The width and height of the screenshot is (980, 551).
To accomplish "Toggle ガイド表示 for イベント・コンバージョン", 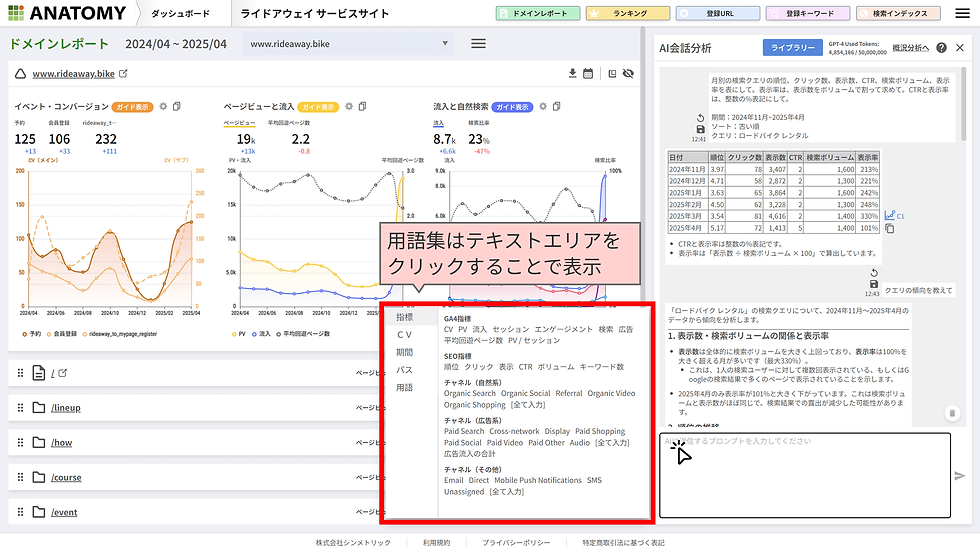I will [x=132, y=107].
